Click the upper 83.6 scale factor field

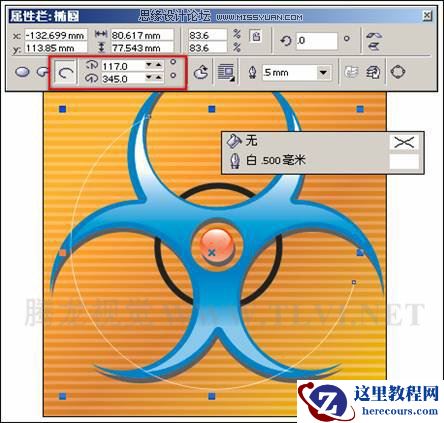[208, 35]
